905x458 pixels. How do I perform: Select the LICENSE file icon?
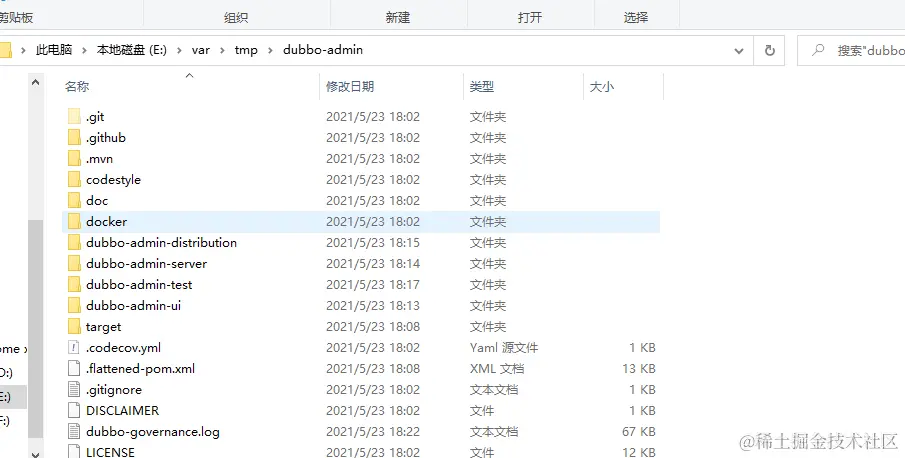pos(74,451)
